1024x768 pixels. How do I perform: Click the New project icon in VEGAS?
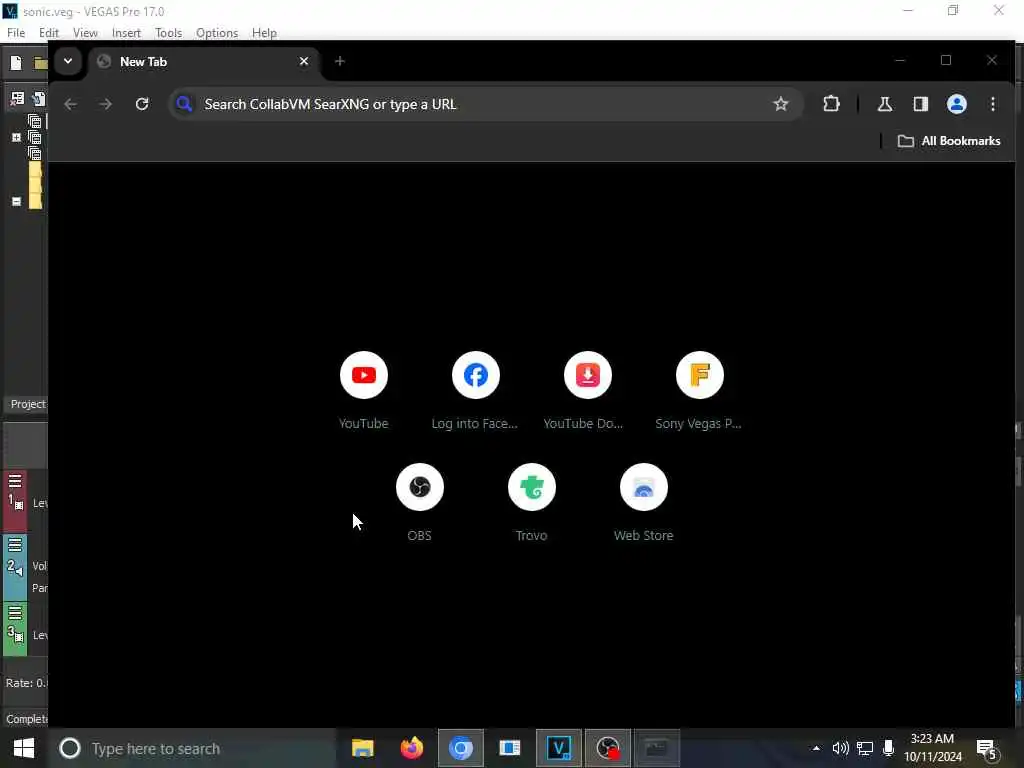click(x=16, y=63)
